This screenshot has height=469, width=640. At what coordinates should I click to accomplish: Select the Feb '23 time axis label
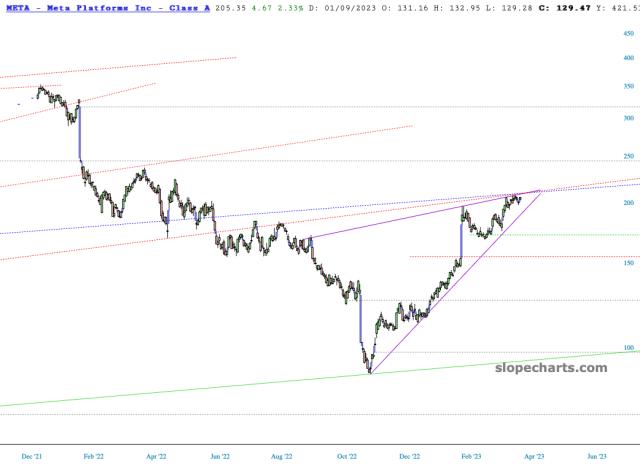click(472, 454)
